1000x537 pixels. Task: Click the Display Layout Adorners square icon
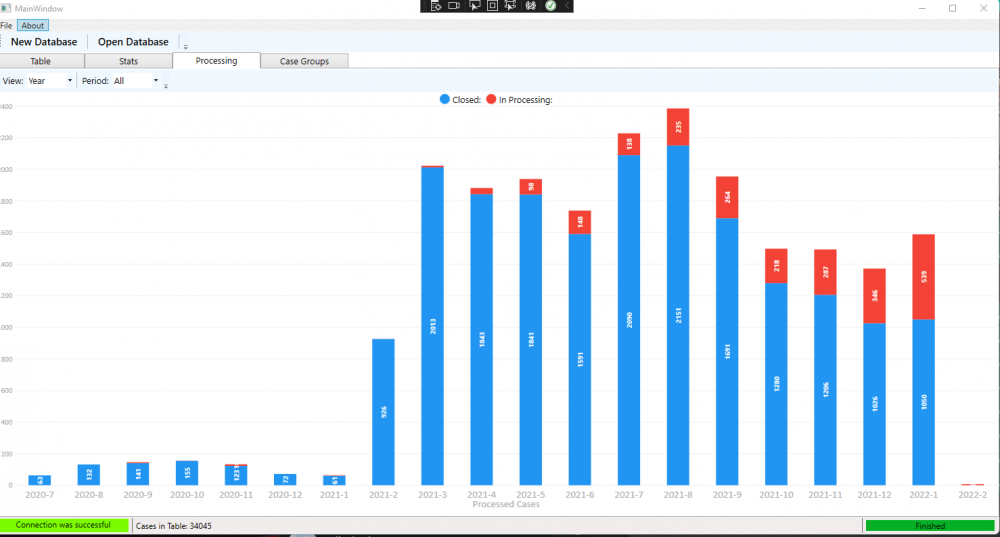coord(492,6)
